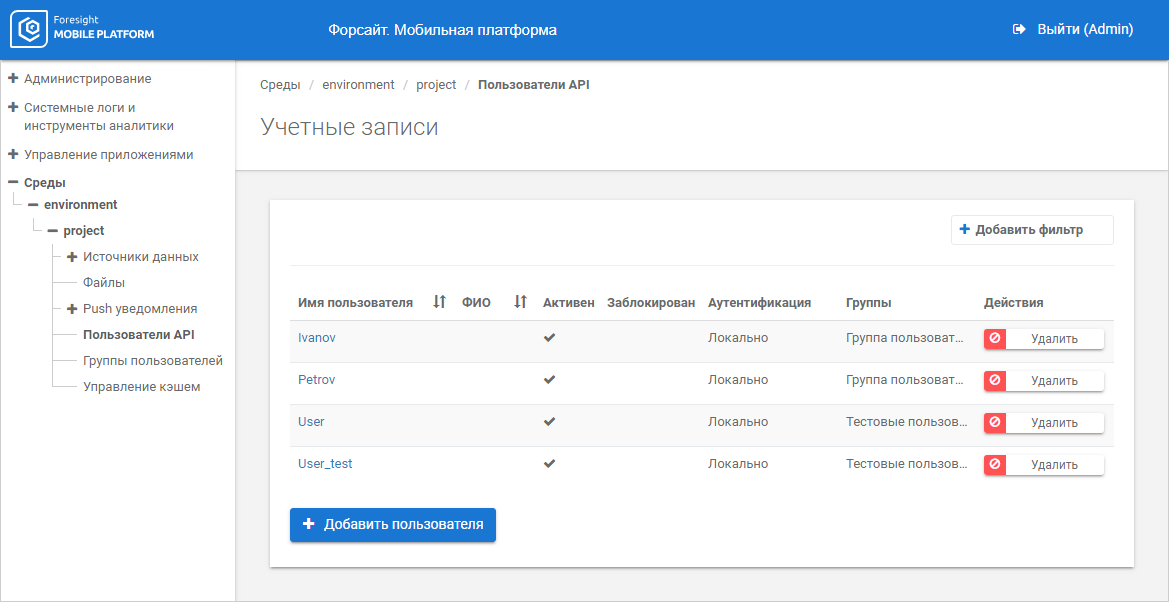Click Добавить пользователя button
Screen dimensions: 1169x602
click(x=393, y=525)
